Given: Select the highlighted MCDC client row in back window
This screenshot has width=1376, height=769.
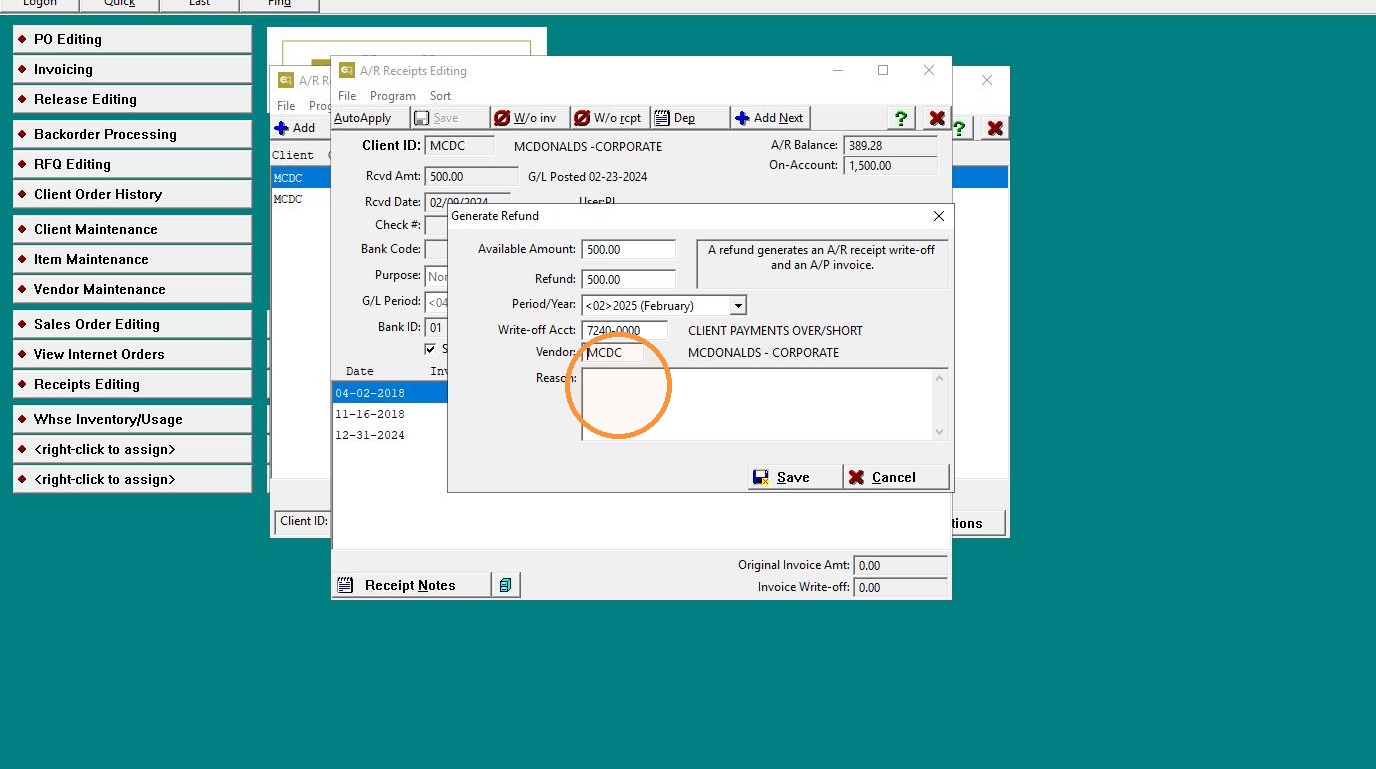Looking at the screenshot, I should 300,178.
